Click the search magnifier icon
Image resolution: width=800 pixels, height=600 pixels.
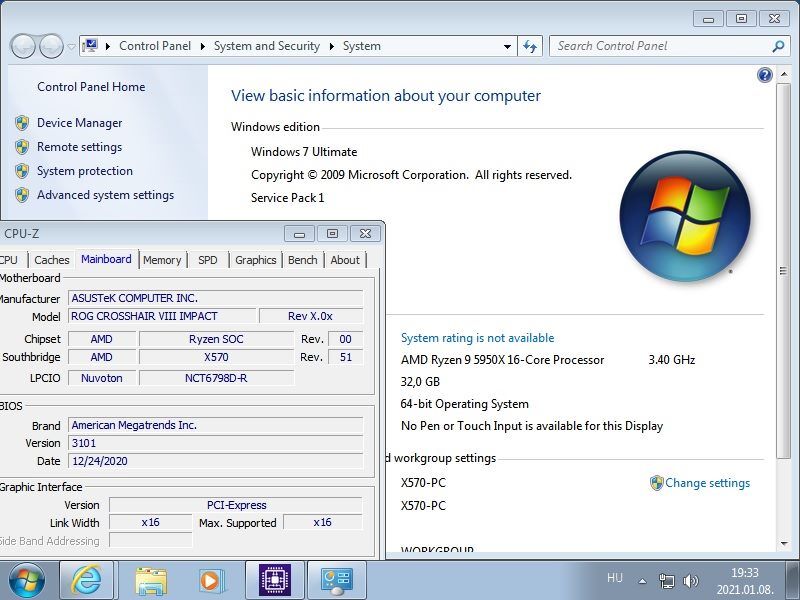(778, 46)
